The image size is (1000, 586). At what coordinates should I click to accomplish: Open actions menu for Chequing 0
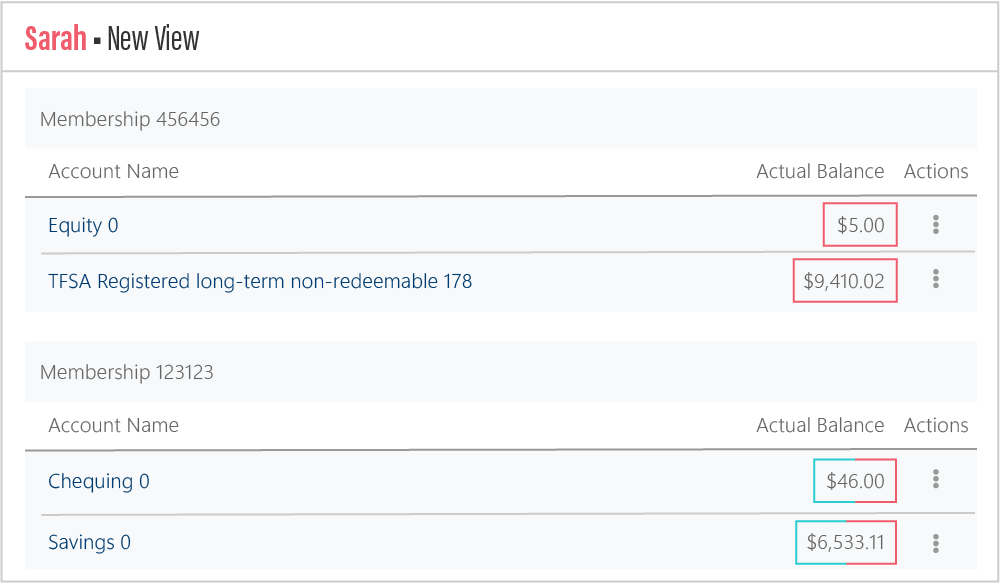tap(936, 479)
